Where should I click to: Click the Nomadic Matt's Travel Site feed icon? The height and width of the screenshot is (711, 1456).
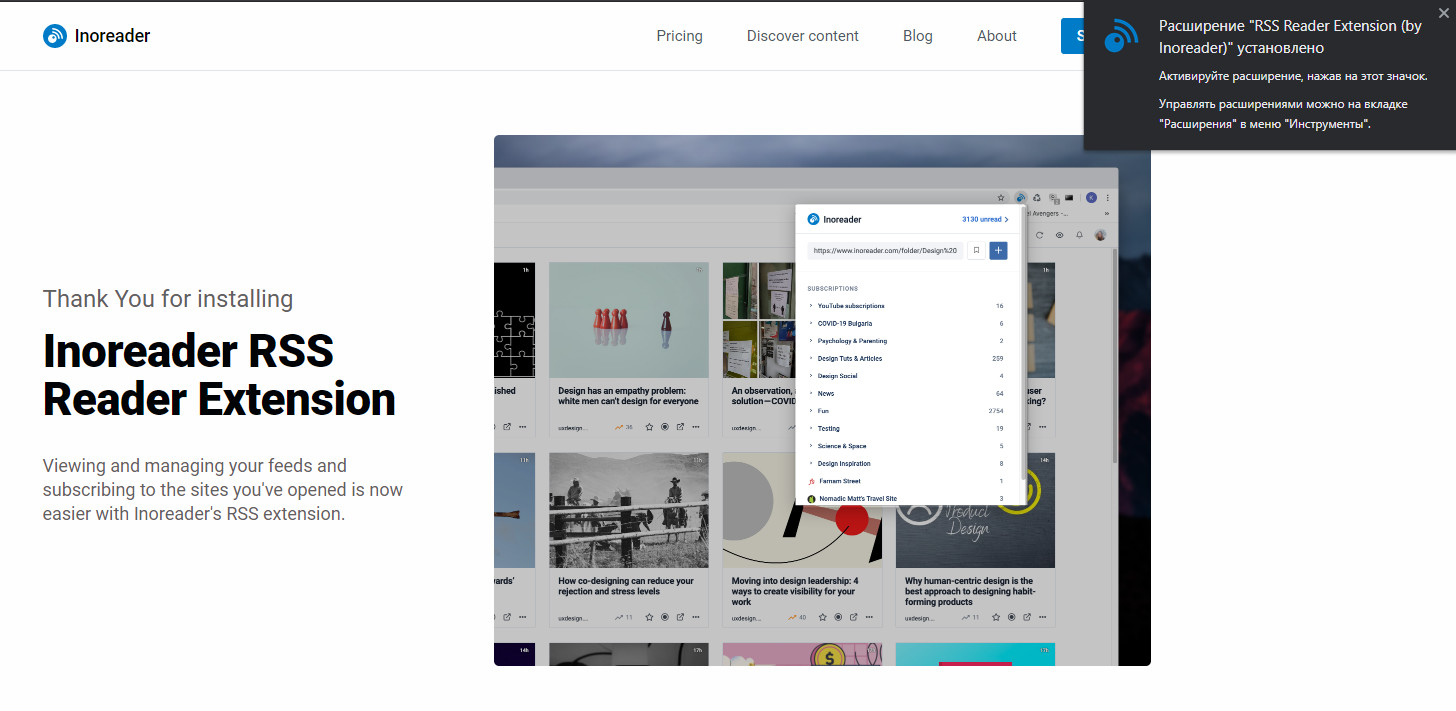pyautogui.click(x=812, y=499)
